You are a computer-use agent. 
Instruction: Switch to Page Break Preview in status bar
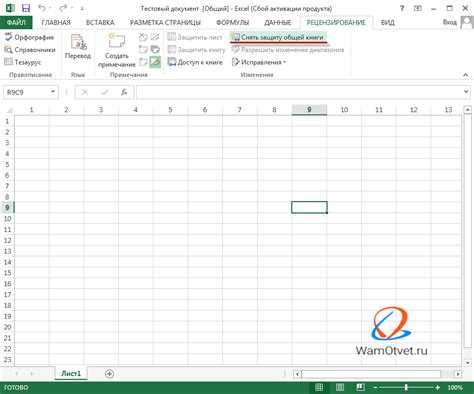pos(360,387)
